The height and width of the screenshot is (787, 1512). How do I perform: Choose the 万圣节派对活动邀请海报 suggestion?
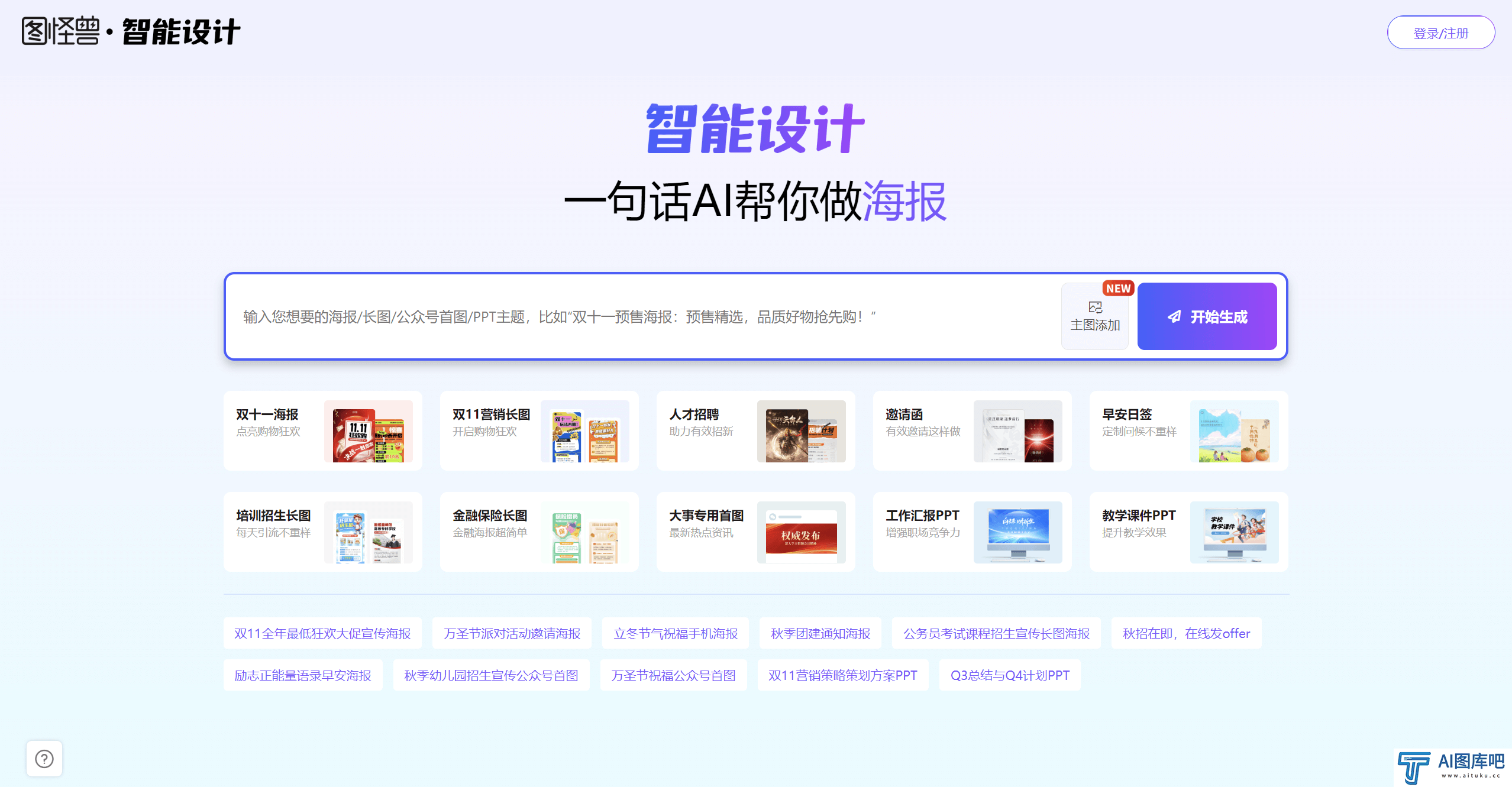click(512, 633)
